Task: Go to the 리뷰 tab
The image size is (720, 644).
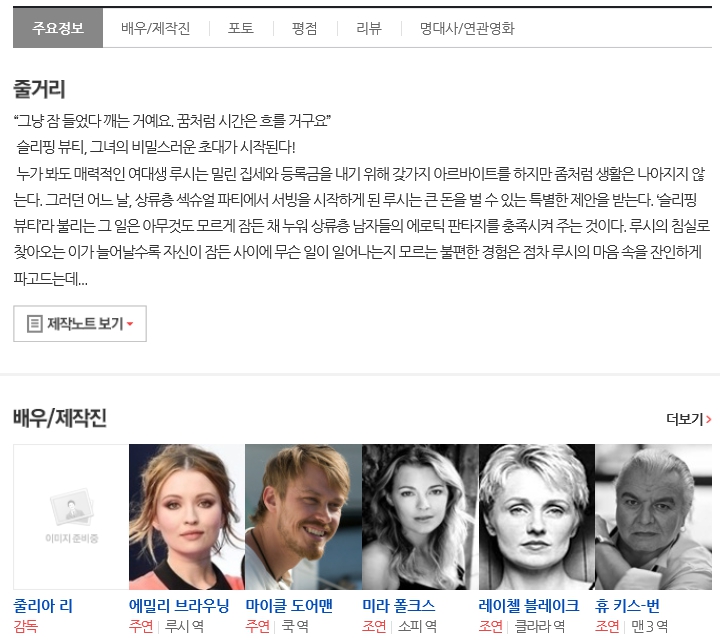Action: (369, 28)
